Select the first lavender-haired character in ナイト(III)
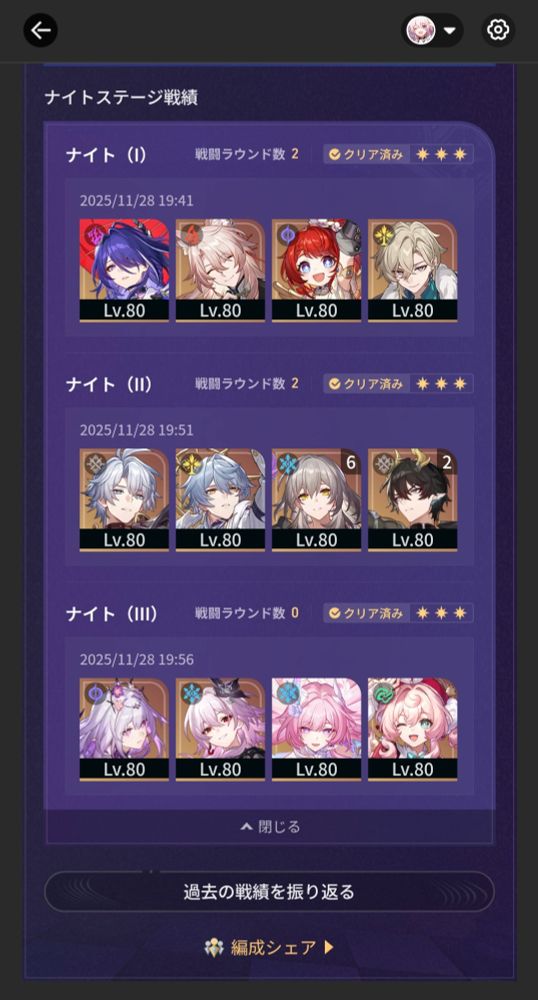Image resolution: width=538 pixels, height=1000 pixels. [x=124, y=730]
